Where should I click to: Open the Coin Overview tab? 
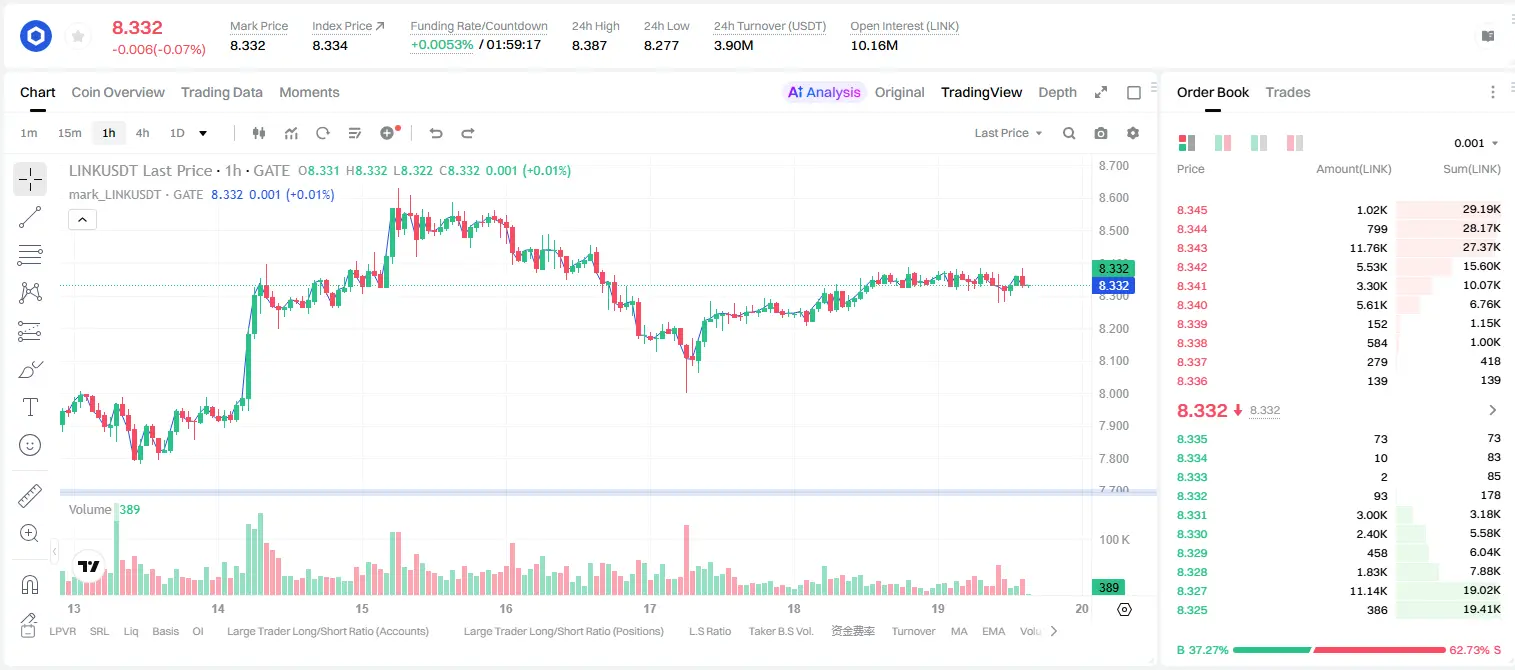[x=118, y=92]
